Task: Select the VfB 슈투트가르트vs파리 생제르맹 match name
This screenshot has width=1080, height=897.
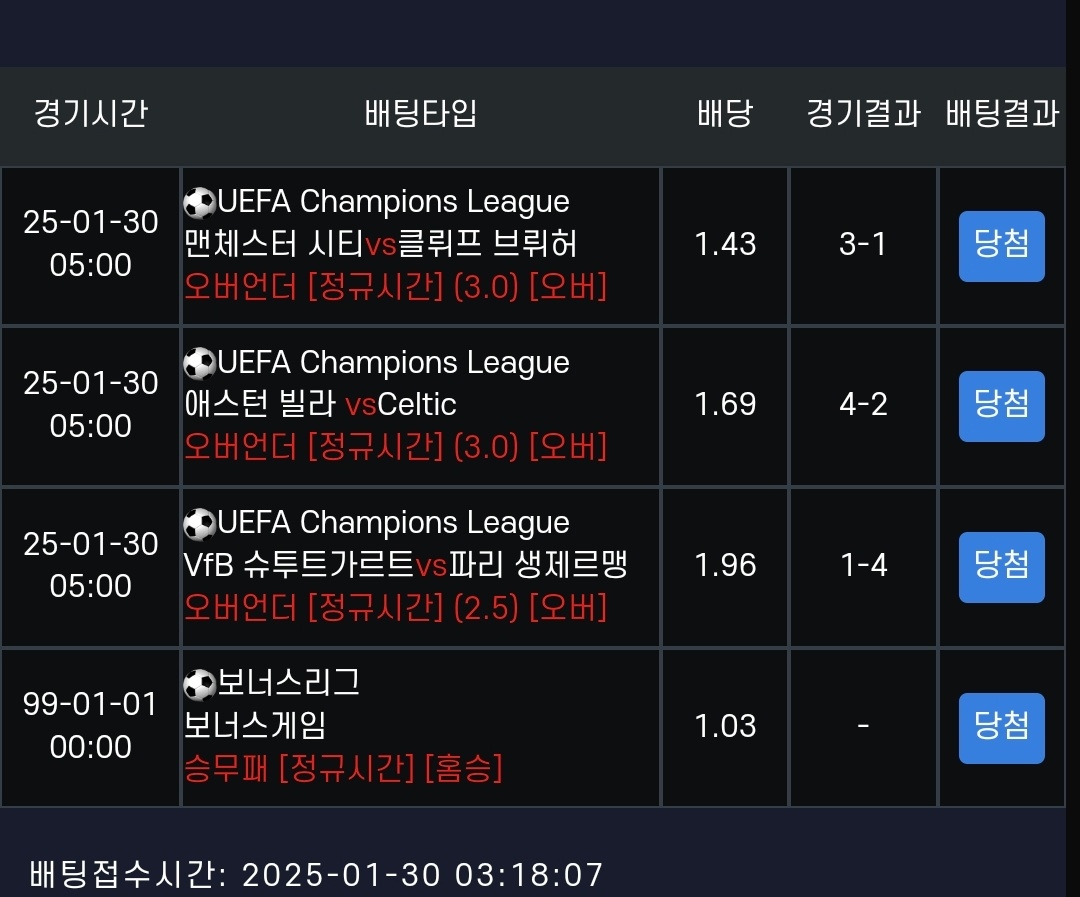Action: click(405, 565)
